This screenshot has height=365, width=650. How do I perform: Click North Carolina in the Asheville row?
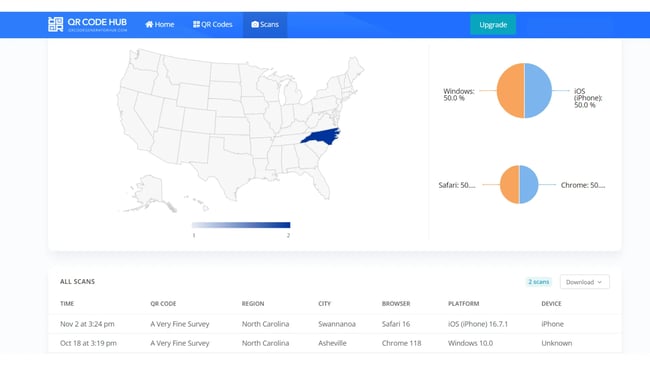265,343
